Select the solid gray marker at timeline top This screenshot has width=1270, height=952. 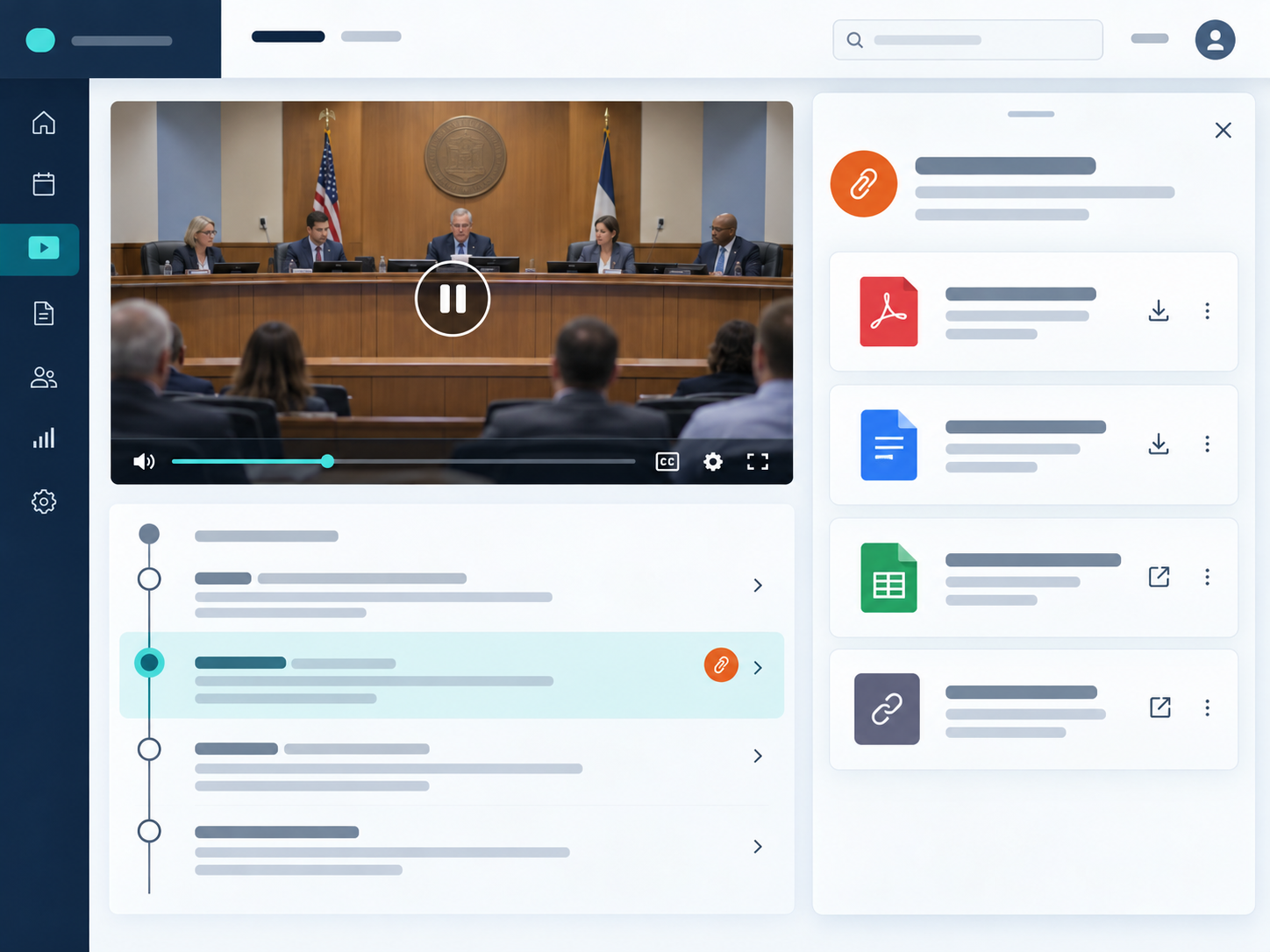149,534
